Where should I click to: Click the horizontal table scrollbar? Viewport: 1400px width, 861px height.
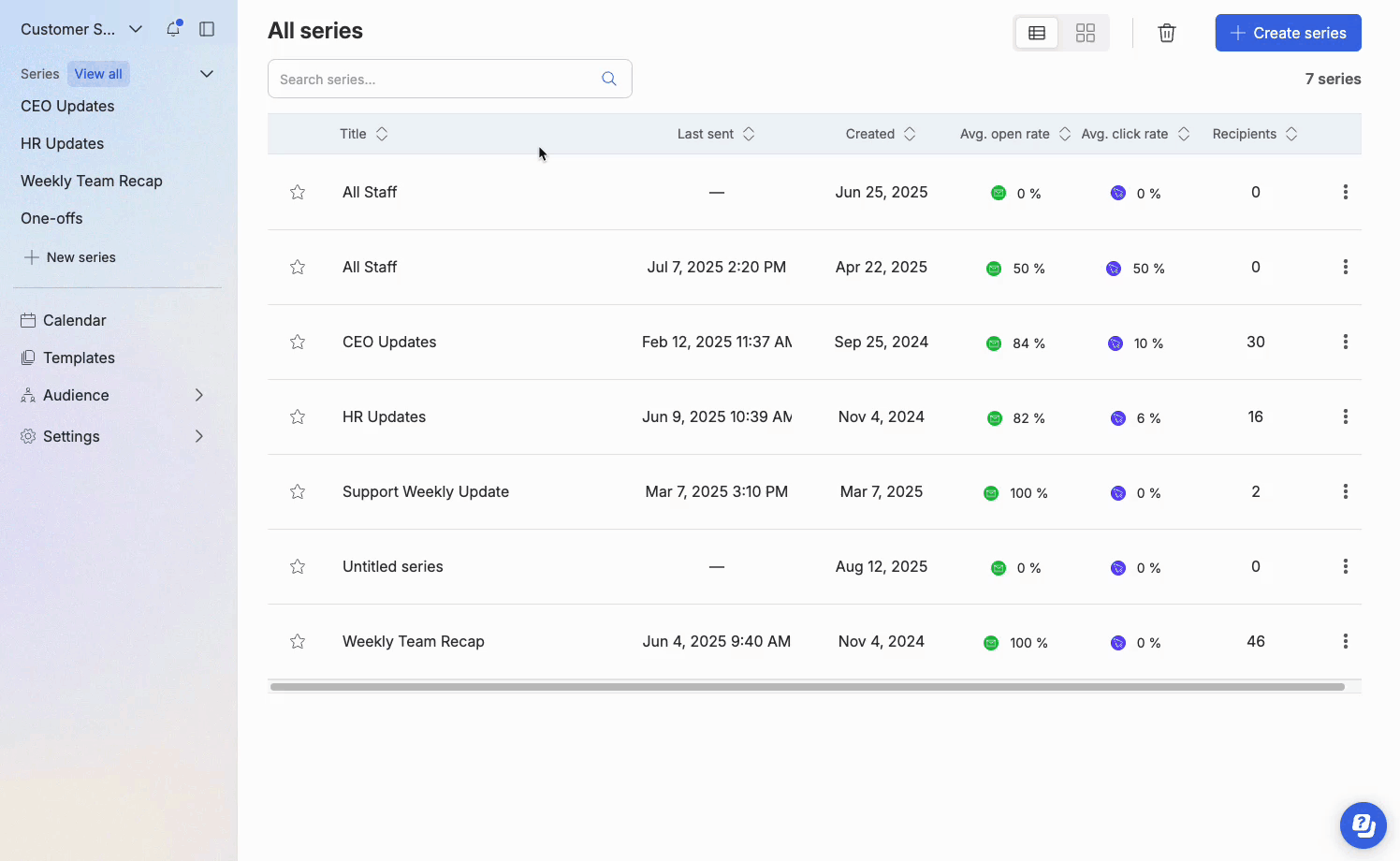click(807, 687)
